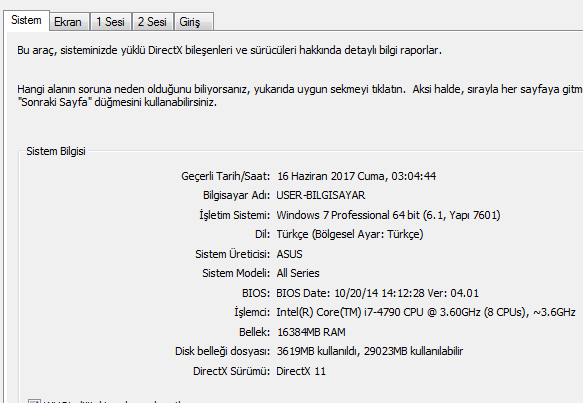Image resolution: width=583 pixels, height=403 pixels.
Task: Click the 'Geçerli Tarih/Saat:' label
Action: click(226, 176)
